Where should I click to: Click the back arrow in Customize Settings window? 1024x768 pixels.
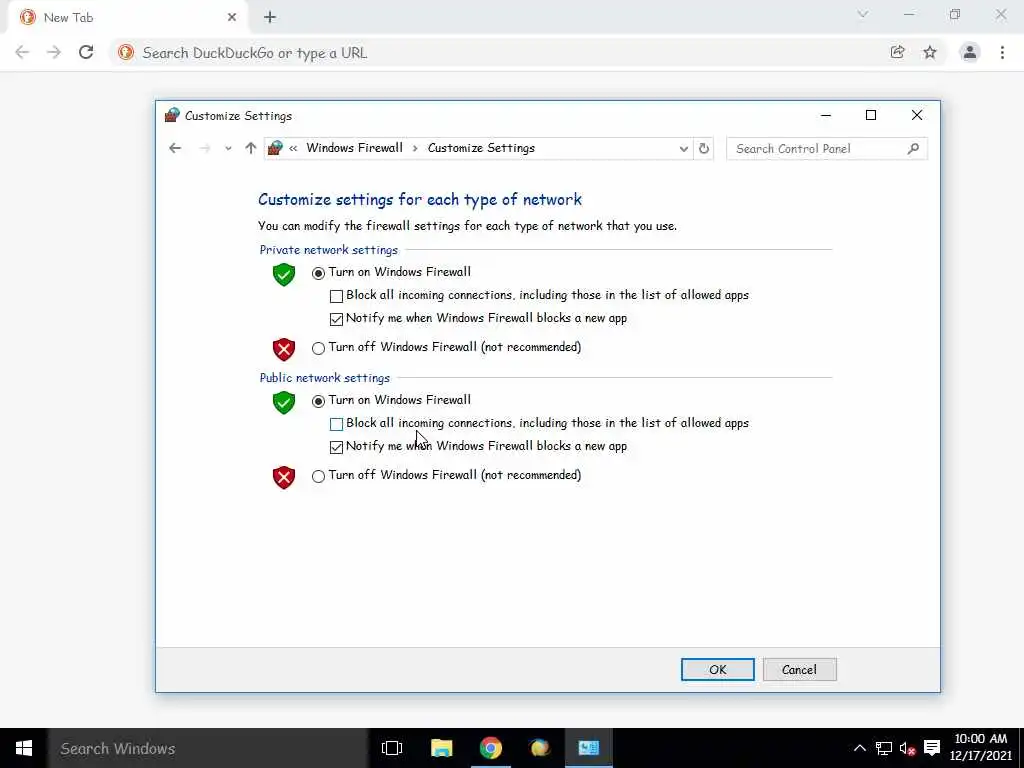pos(174,148)
